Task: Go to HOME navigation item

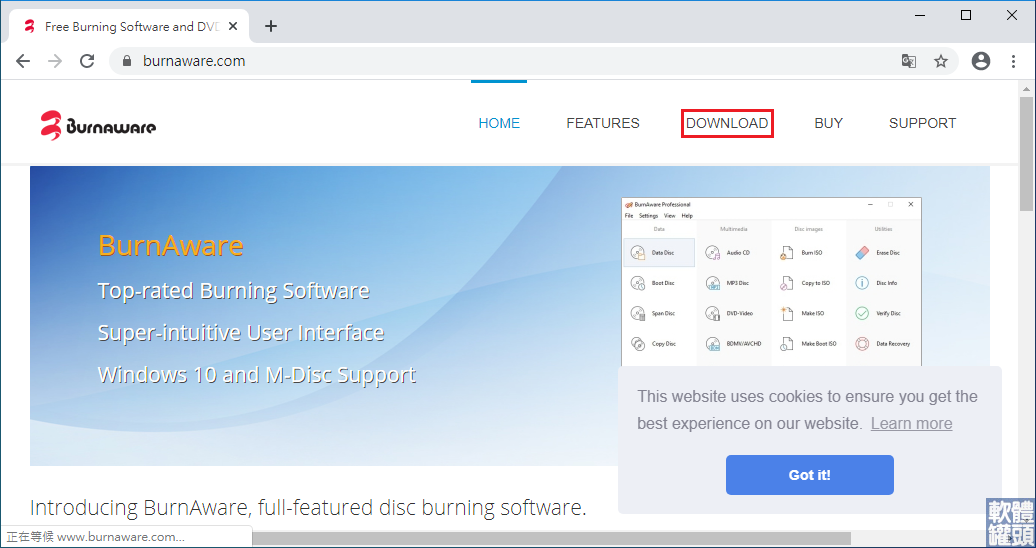Action: [499, 124]
